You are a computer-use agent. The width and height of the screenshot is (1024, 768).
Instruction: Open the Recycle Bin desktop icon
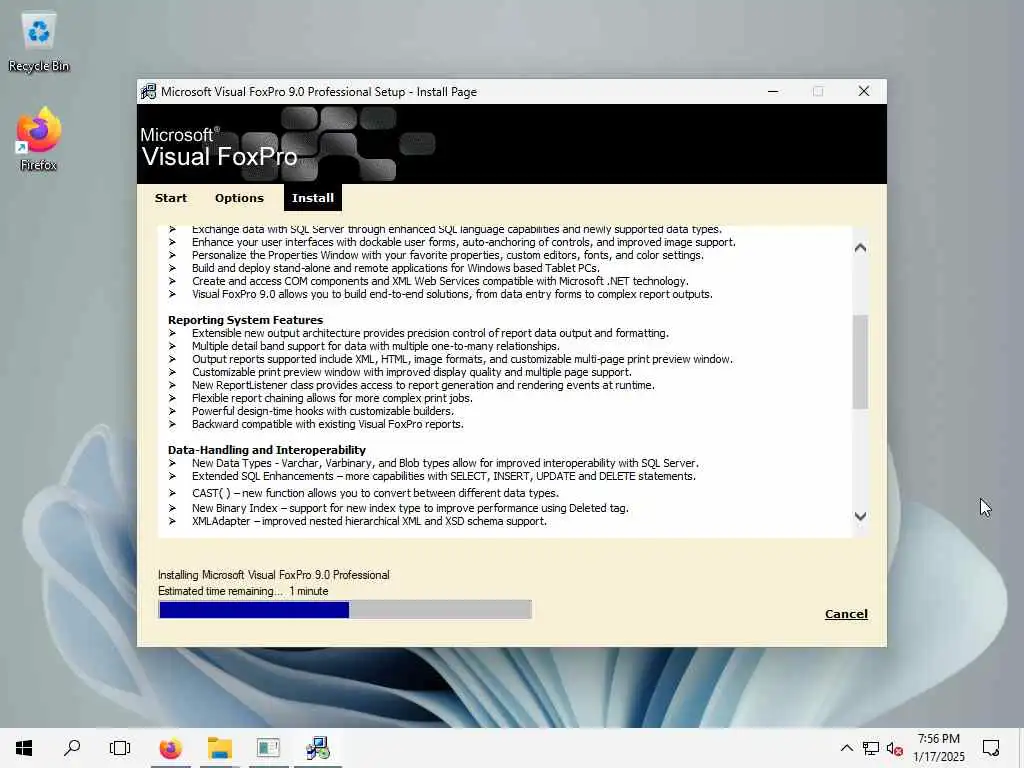click(x=39, y=42)
